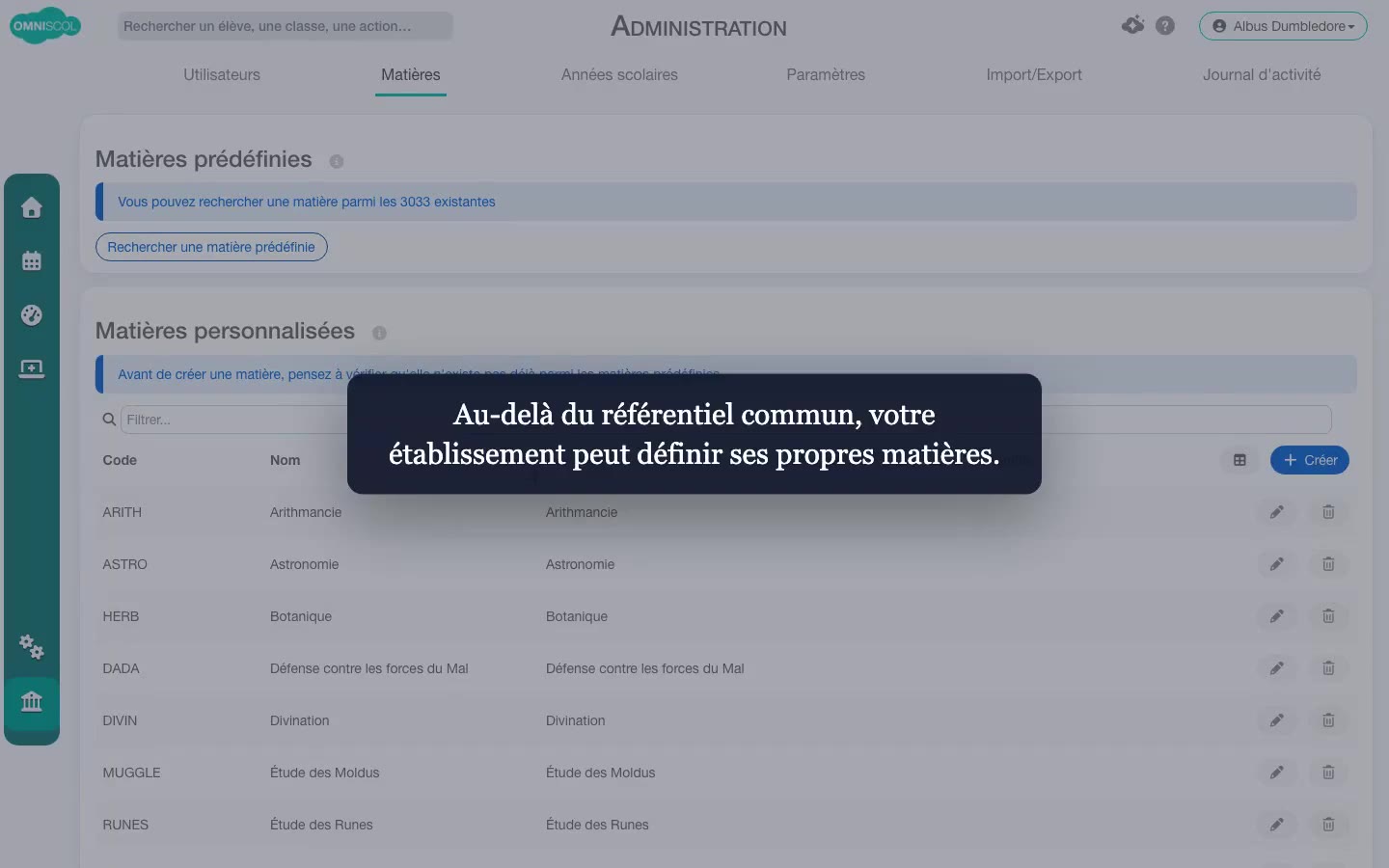1389x868 pixels.
Task: Select the Matières tab
Action: coord(411,75)
